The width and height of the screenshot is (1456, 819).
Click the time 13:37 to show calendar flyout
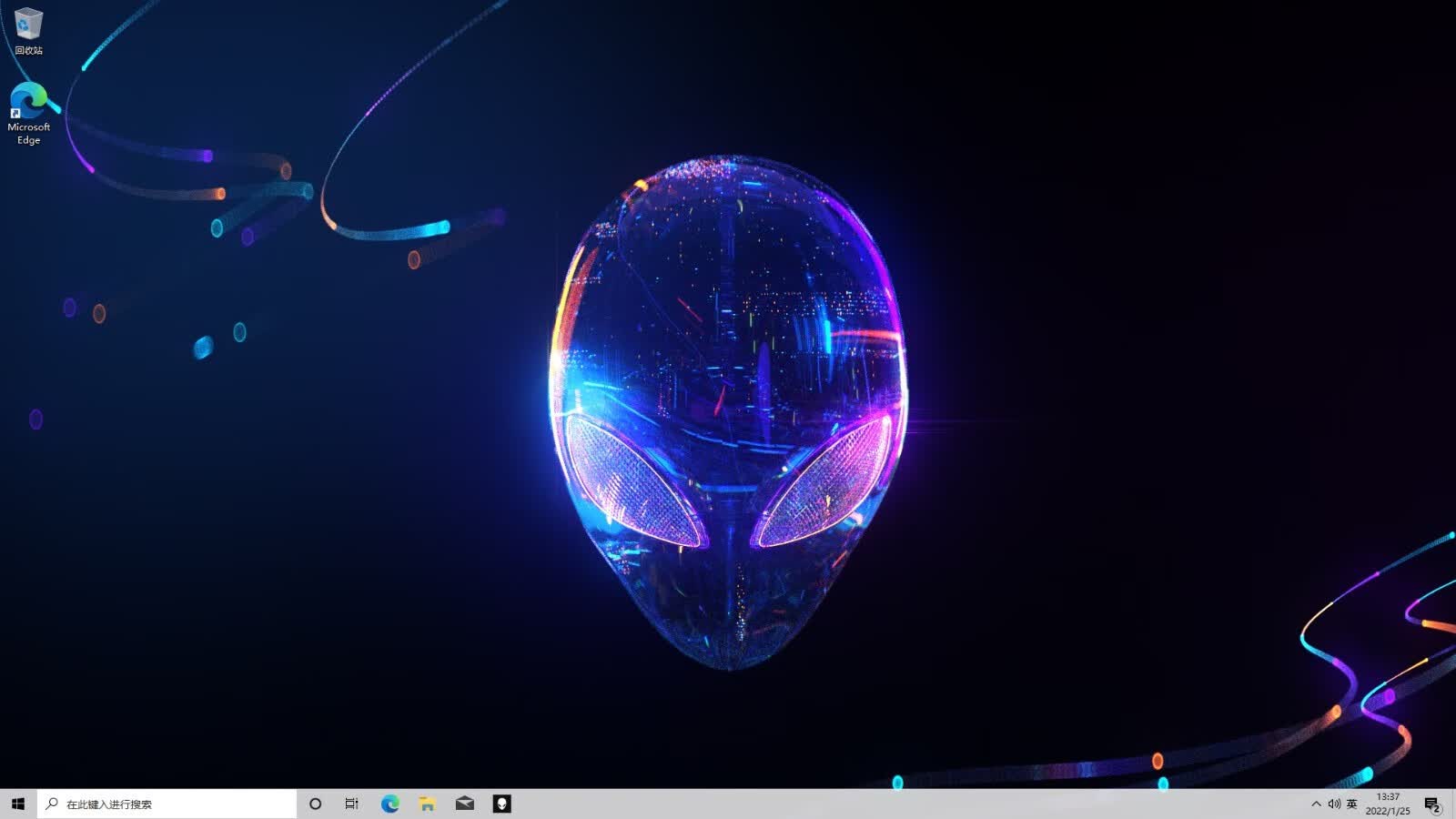[1387, 797]
